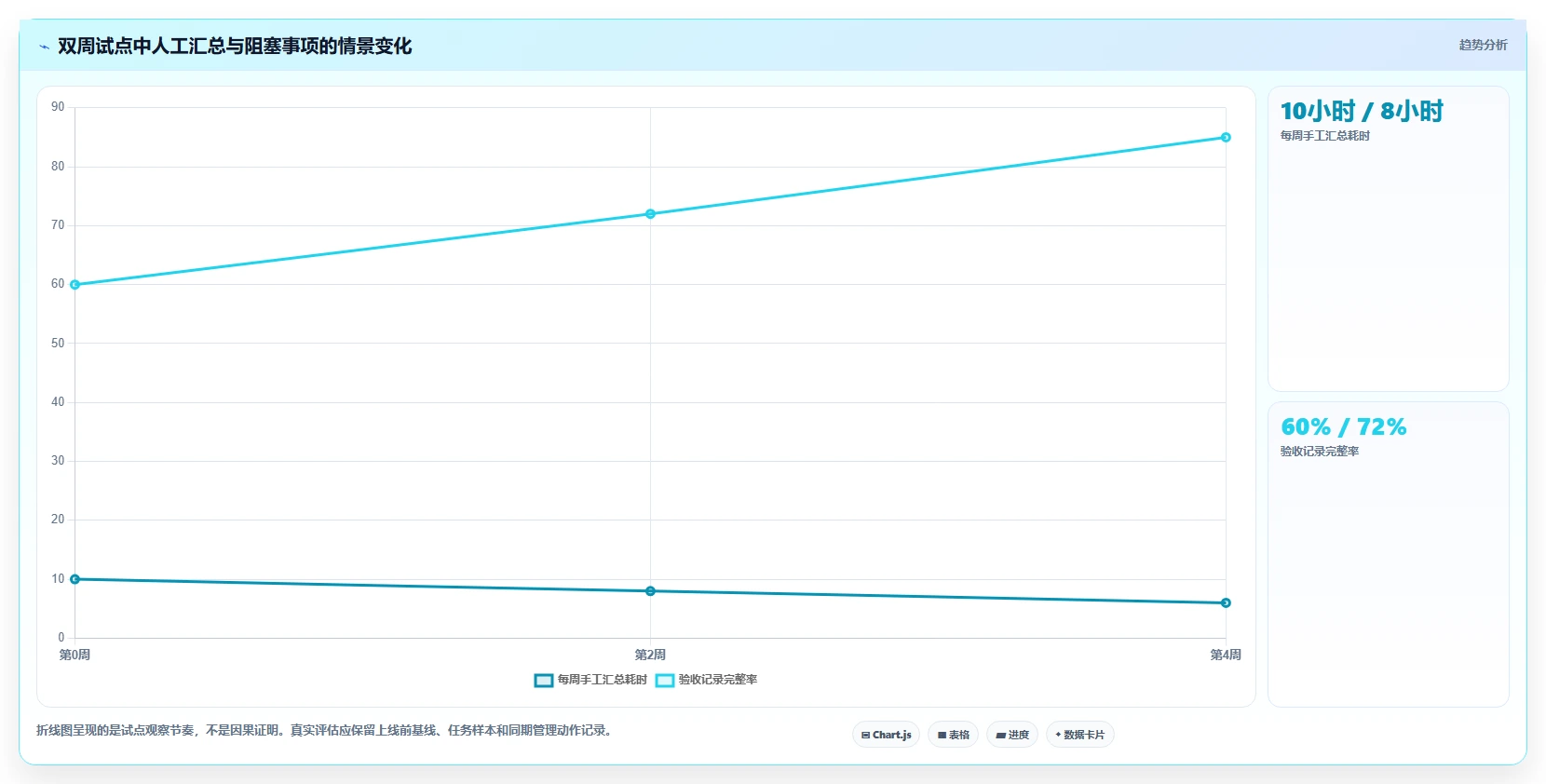
Task: Click the 验收记录完整率 caption in the stat card
Action: pos(1319,452)
